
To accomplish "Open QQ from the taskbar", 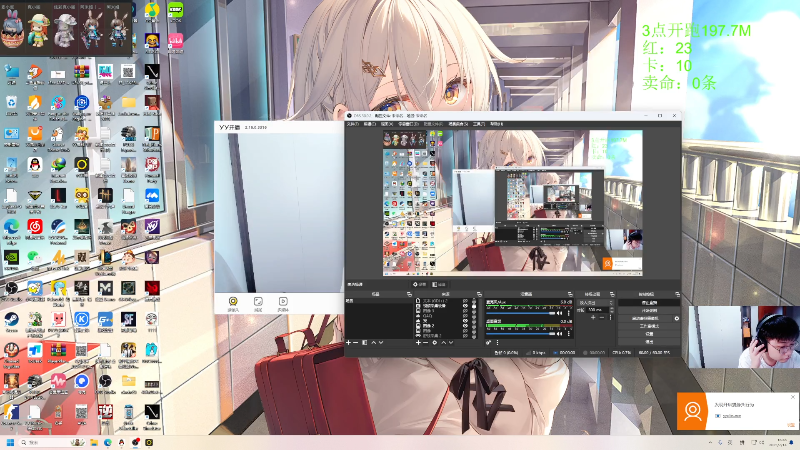I will [x=121, y=442].
